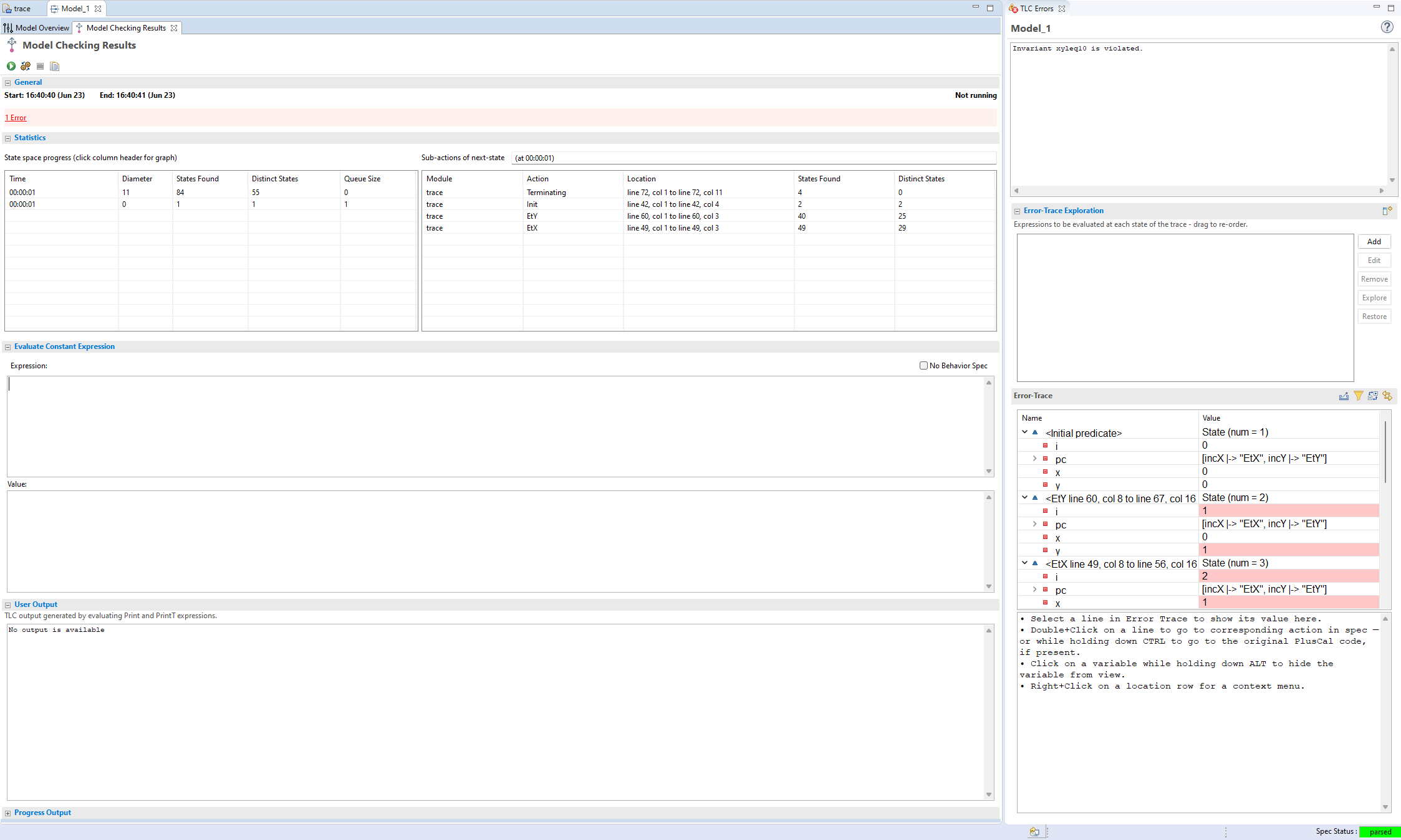Screen dimensions: 1401x840
Task: Toggle the No Behavior Spec checkbox
Action: click(x=923, y=366)
